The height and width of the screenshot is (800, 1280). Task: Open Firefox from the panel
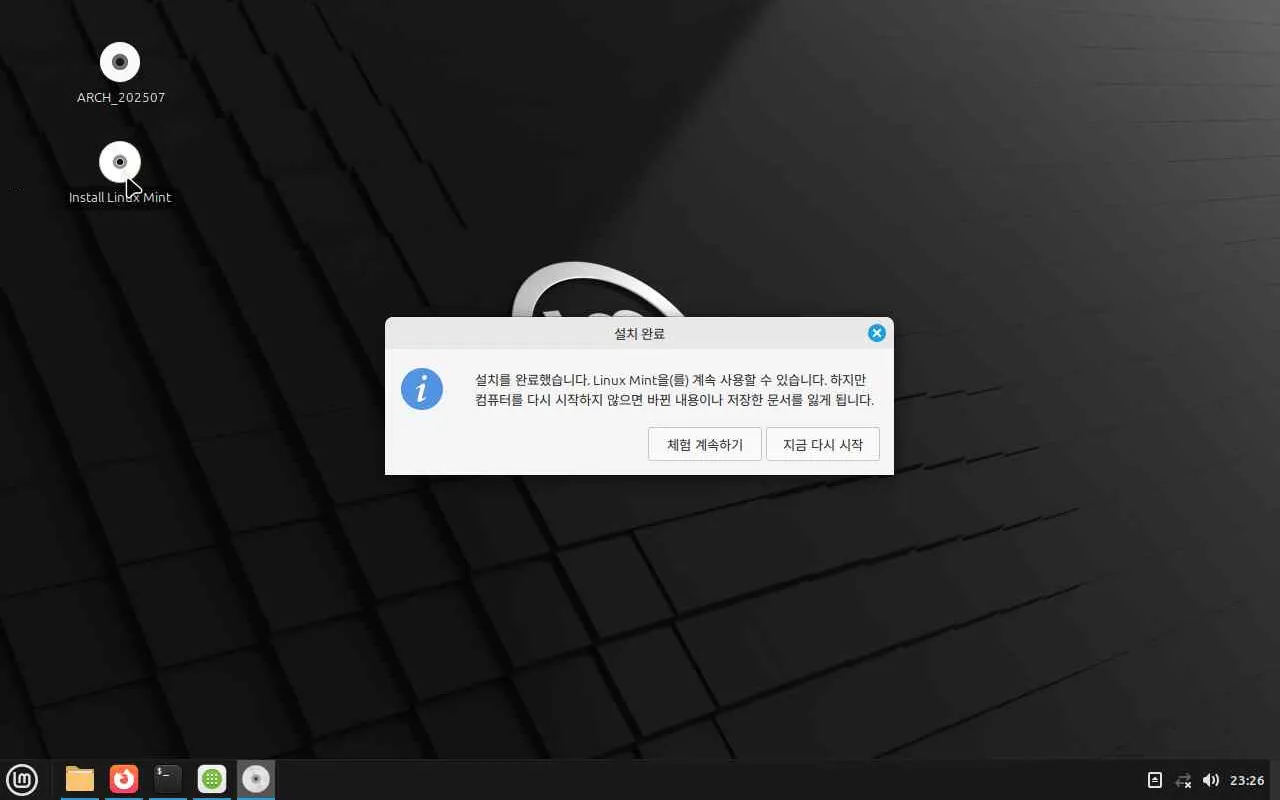click(x=124, y=780)
